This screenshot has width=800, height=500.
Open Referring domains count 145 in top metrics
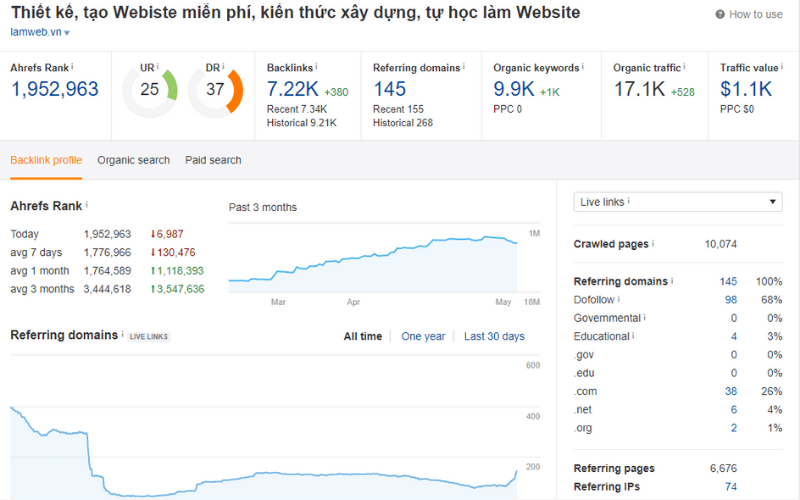[390, 89]
